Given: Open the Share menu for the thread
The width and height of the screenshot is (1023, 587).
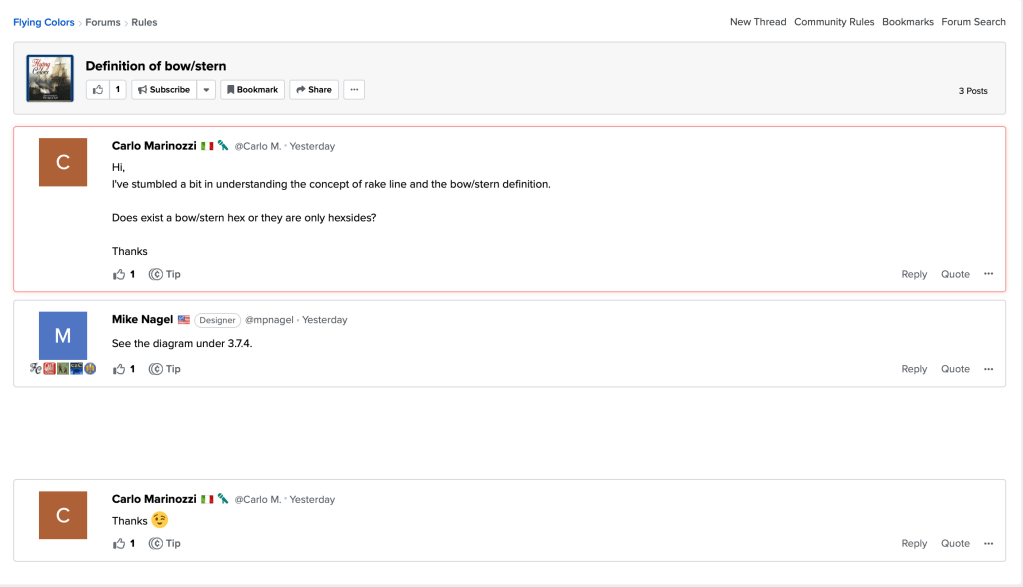Looking at the screenshot, I should (313, 90).
